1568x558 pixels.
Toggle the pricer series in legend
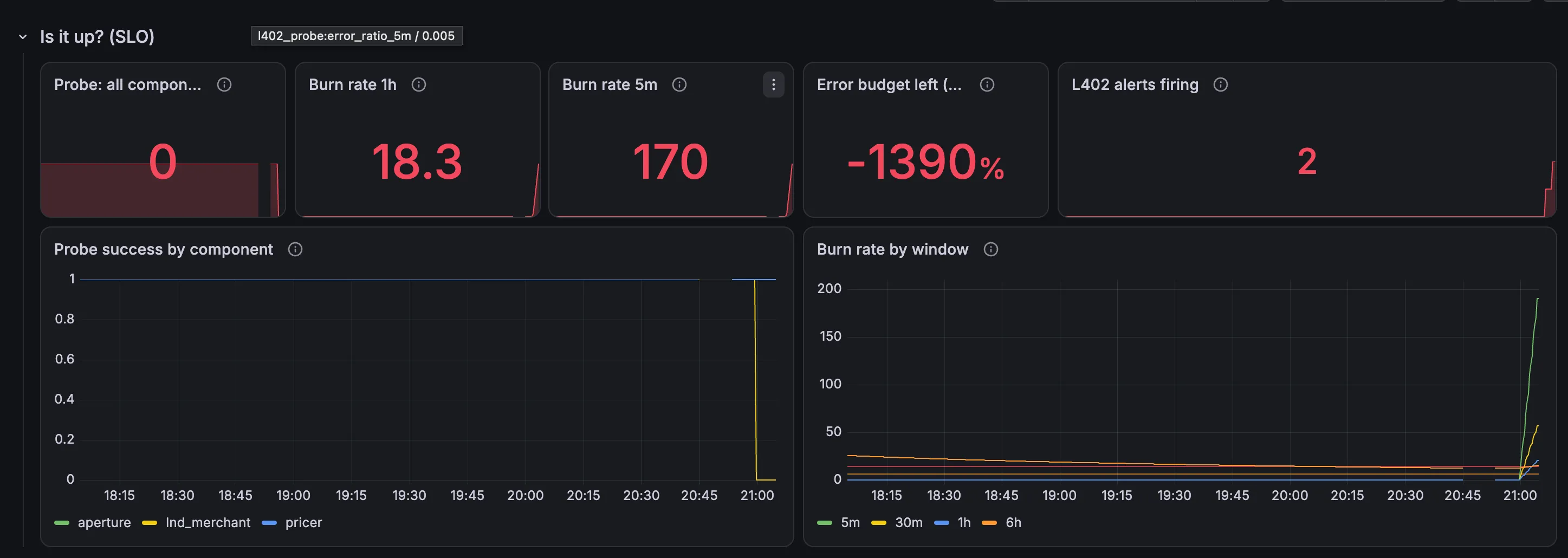click(304, 523)
